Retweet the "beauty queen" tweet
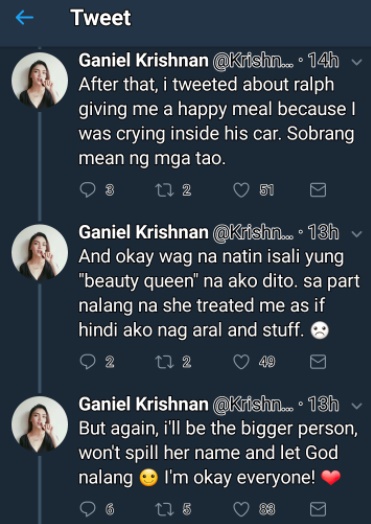This screenshot has width=371, height=524. (164, 362)
